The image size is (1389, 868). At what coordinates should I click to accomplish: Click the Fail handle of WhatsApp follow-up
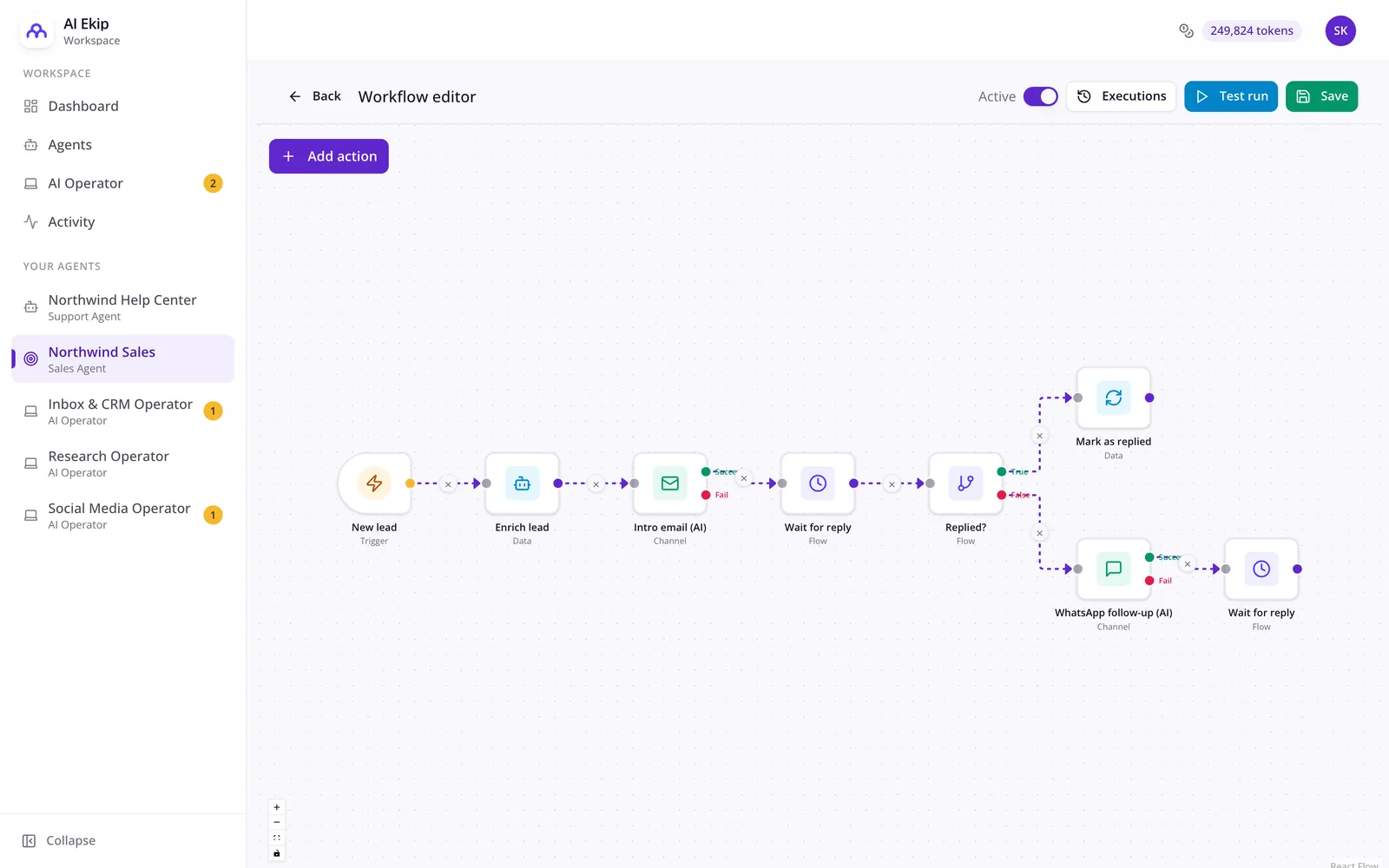(x=1149, y=581)
